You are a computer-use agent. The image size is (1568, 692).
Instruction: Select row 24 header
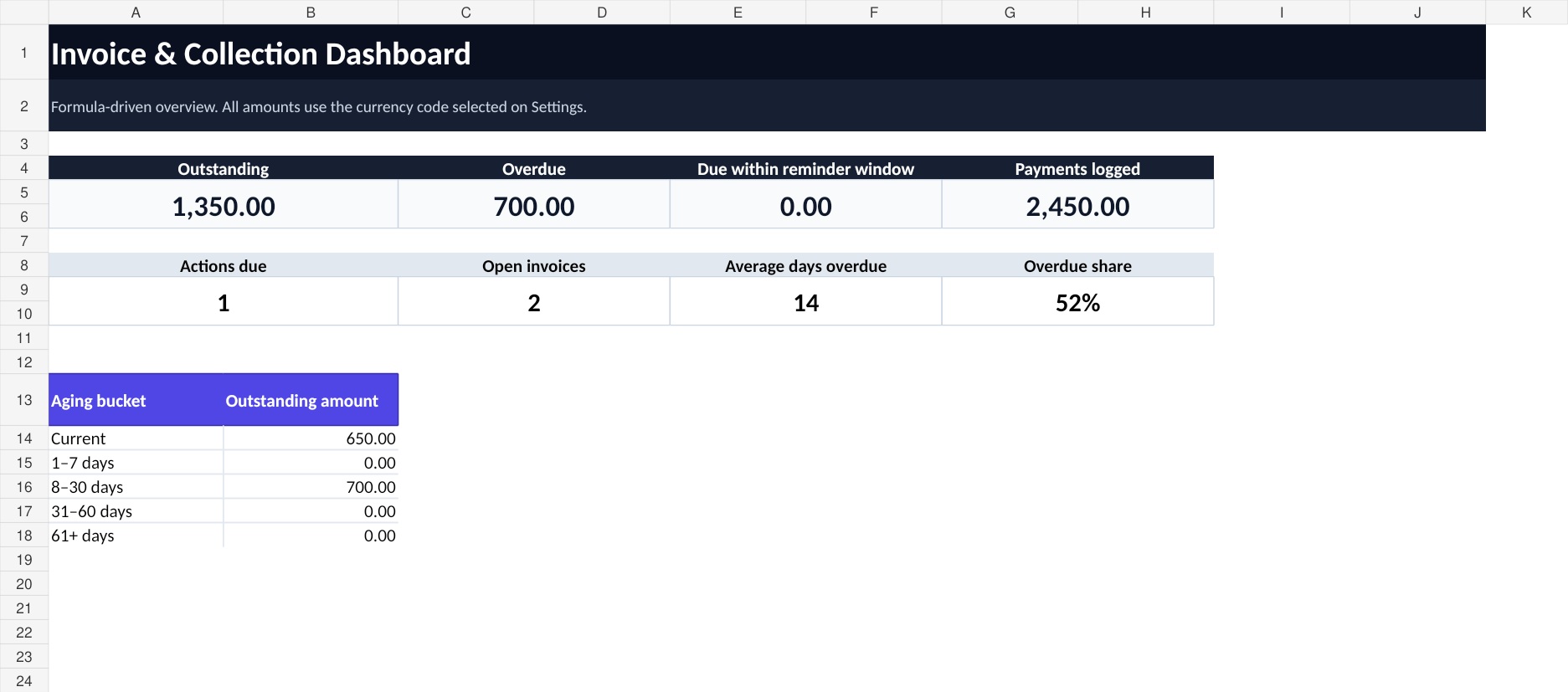click(x=24, y=681)
